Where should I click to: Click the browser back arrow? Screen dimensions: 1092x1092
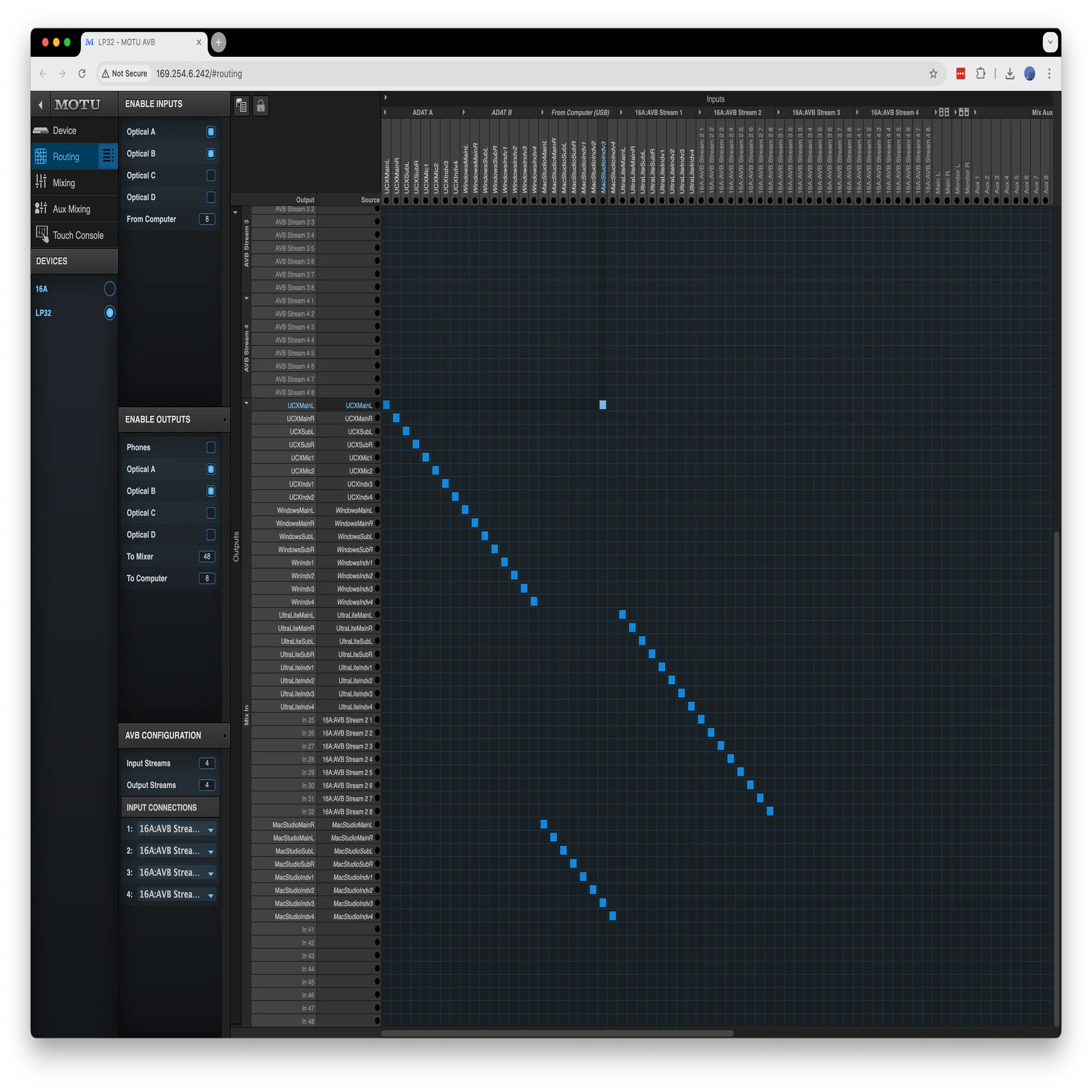(x=43, y=74)
